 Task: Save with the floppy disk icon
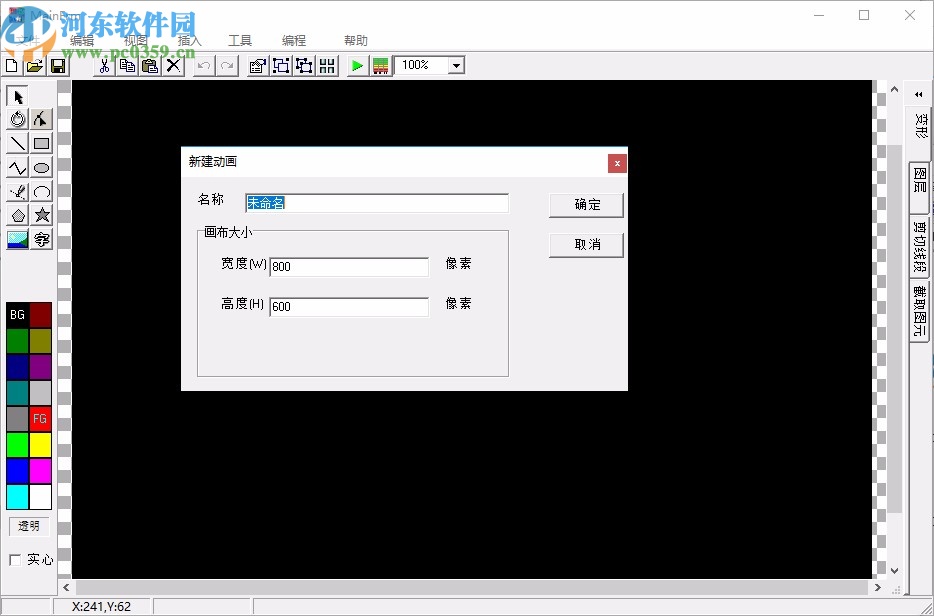pos(58,66)
